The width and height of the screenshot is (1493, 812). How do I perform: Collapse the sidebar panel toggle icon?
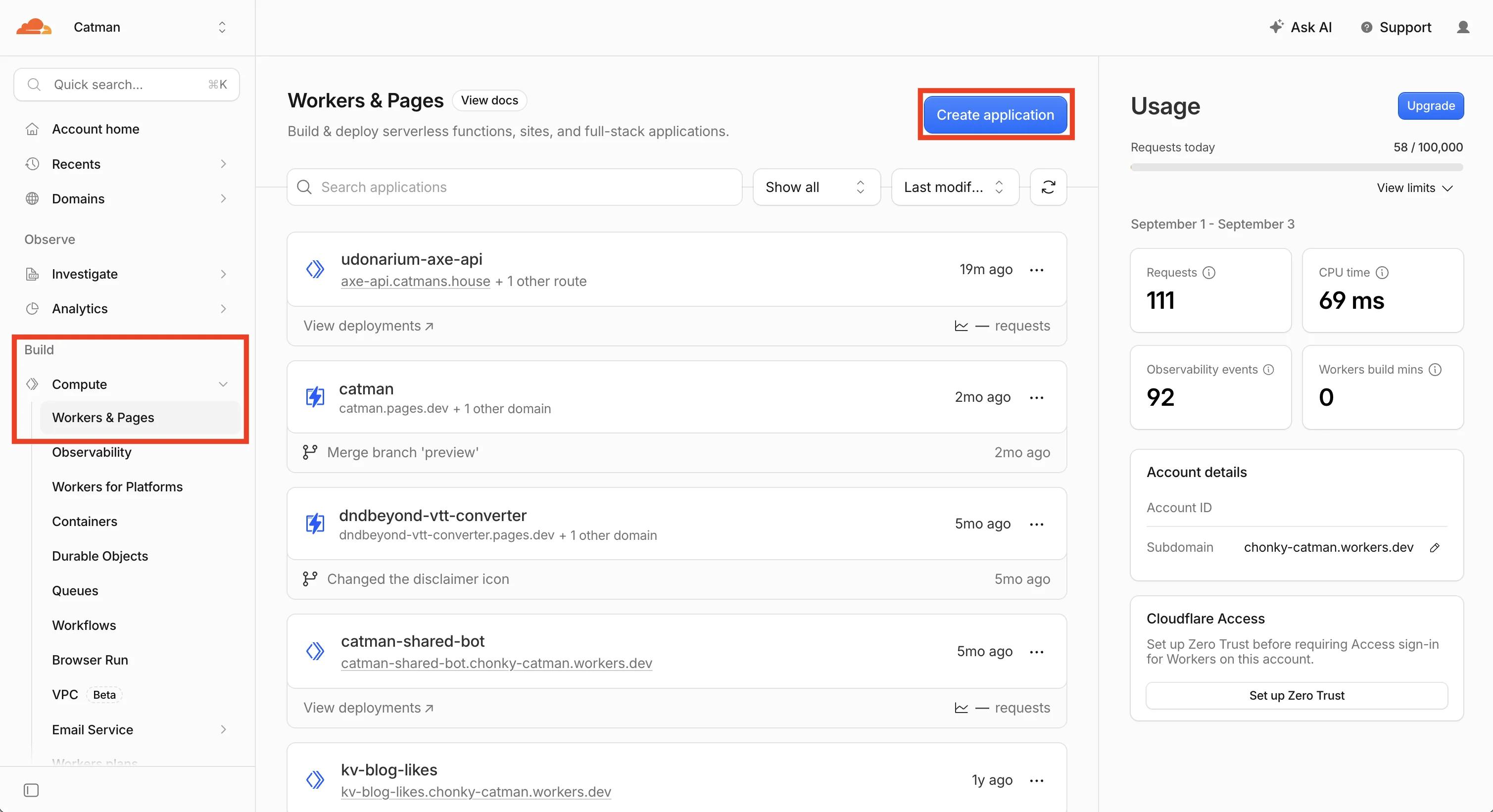pos(31,790)
